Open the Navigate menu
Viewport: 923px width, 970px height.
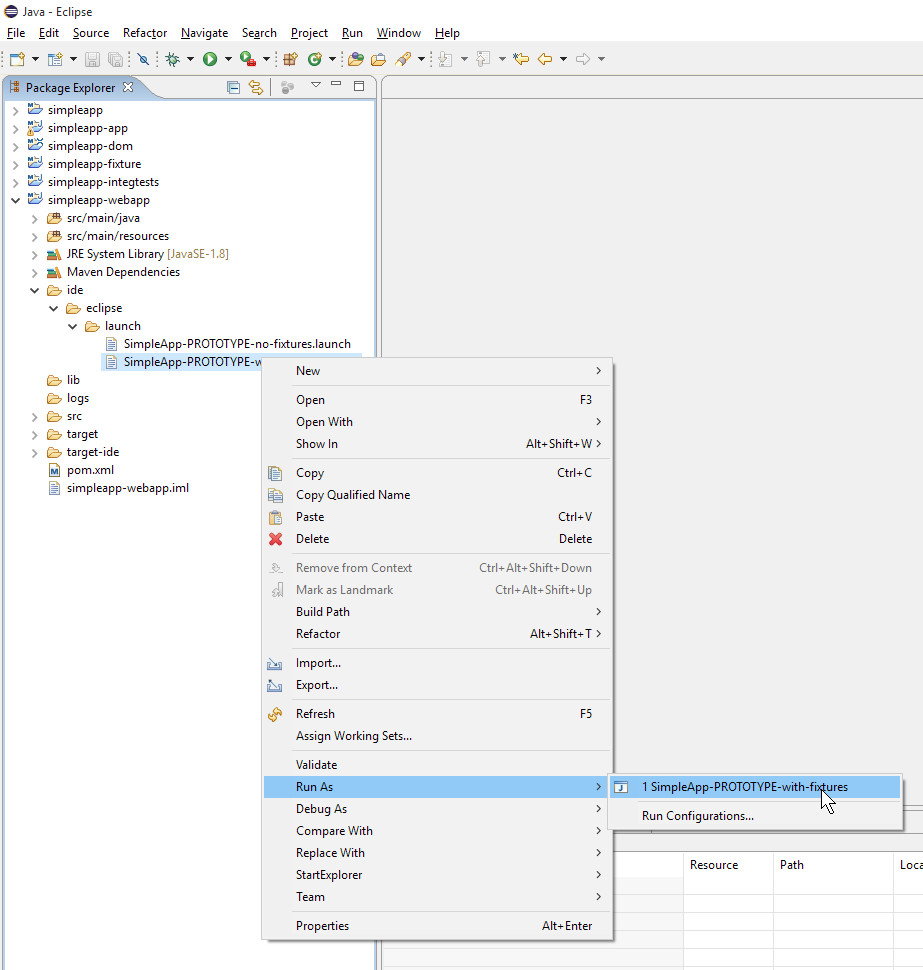pos(204,33)
